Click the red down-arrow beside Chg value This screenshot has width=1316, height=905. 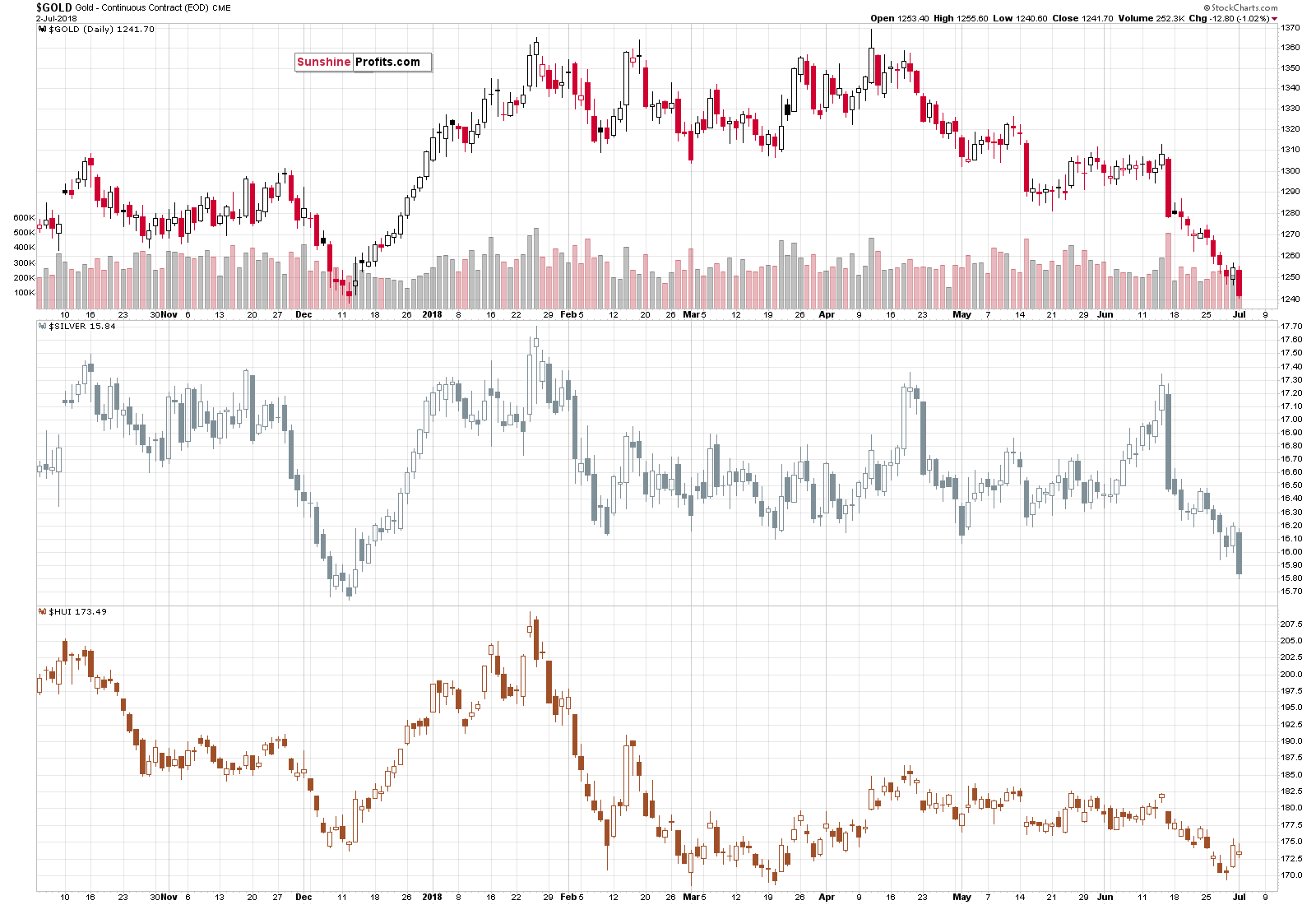(1275, 19)
